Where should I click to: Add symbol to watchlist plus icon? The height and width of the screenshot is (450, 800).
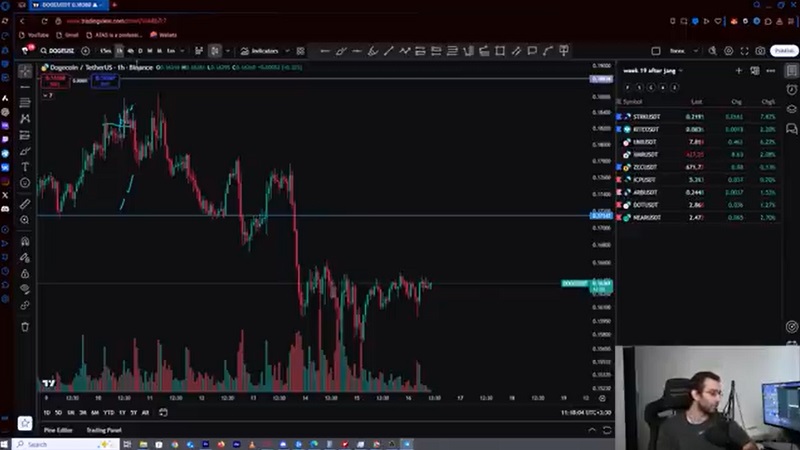(x=739, y=71)
